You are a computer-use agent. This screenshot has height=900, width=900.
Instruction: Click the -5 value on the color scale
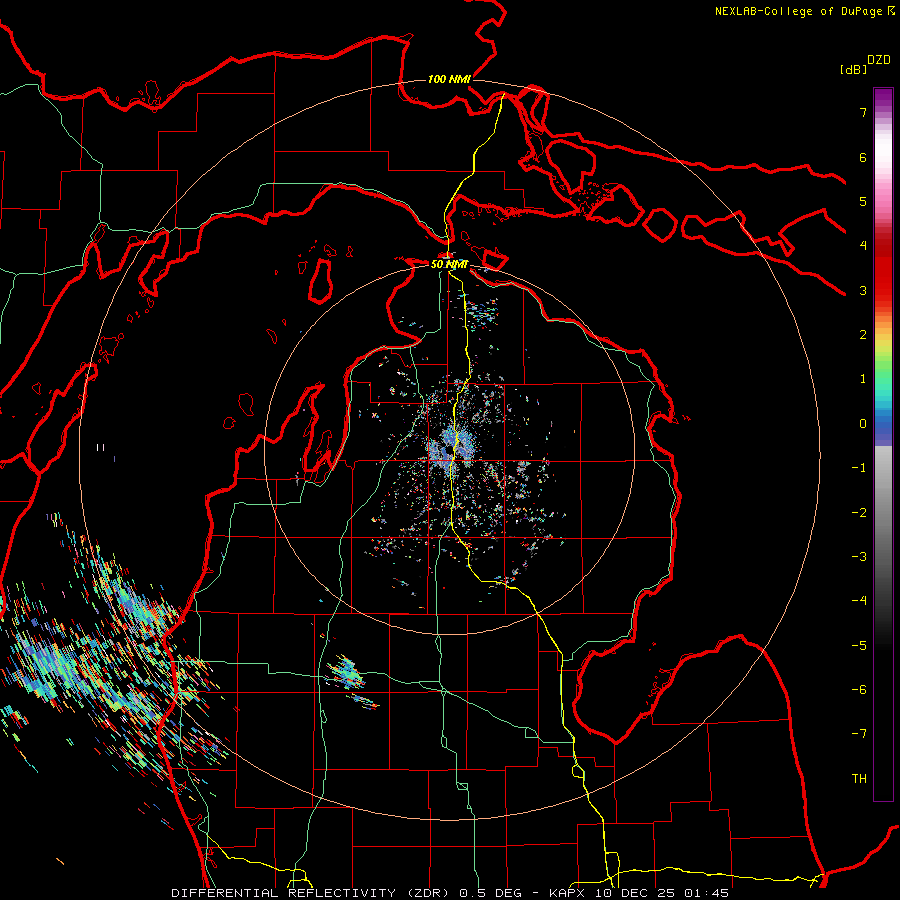859,646
